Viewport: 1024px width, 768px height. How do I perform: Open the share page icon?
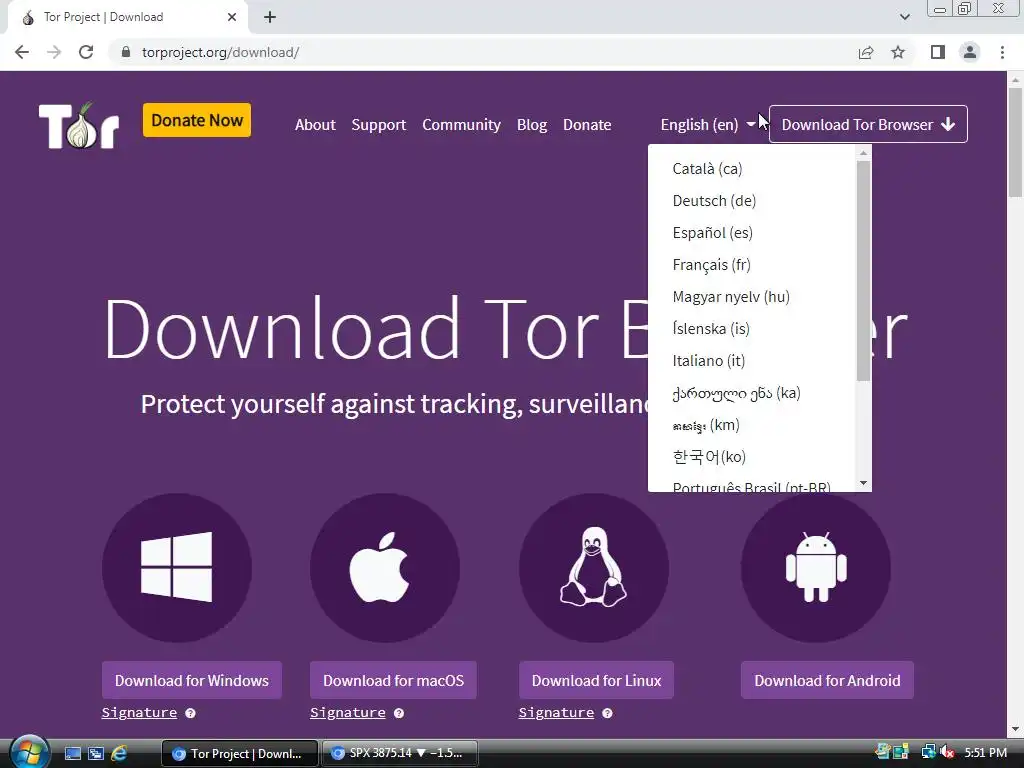click(x=866, y=52)
